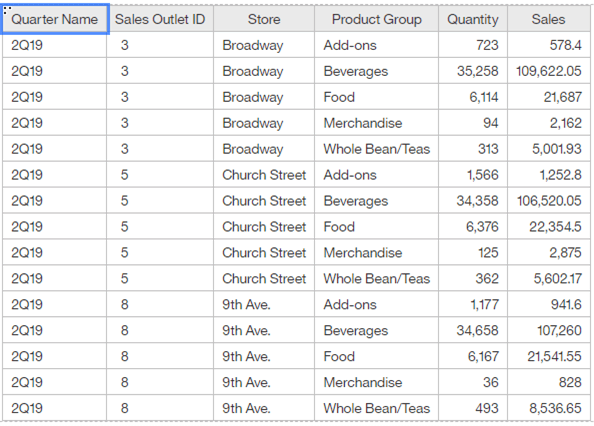Viewport: 594px width, 426px height.
Task: Click the Sales Outlet ID column header
Action: pos(160,19)
